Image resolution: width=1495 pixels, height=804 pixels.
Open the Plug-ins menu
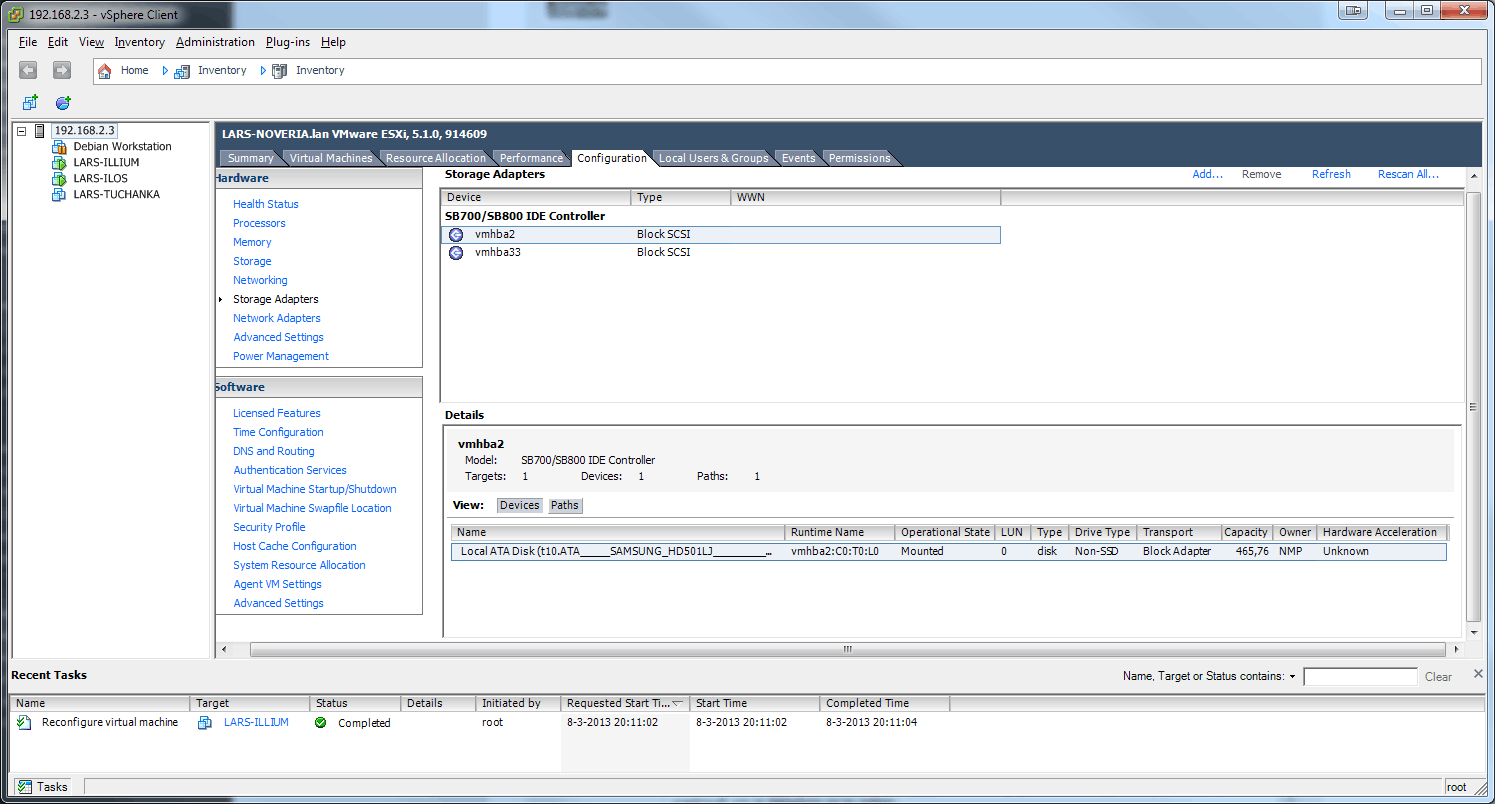(288, 42)
